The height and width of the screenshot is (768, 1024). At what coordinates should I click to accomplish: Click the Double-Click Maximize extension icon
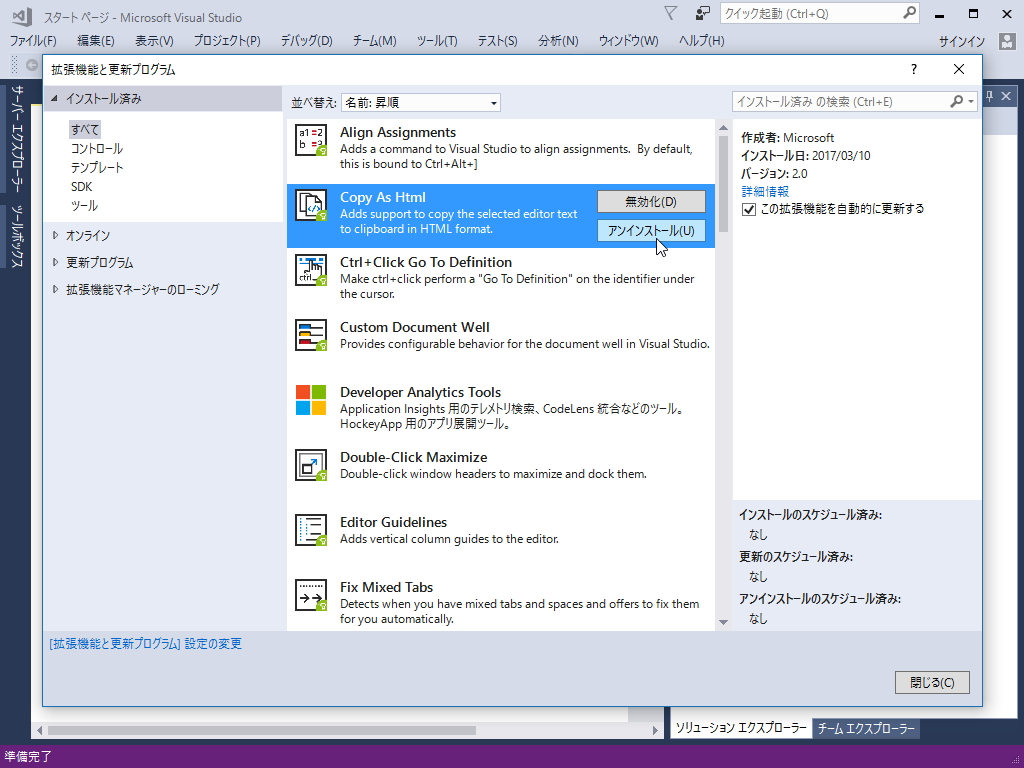[x=311, y=465]
